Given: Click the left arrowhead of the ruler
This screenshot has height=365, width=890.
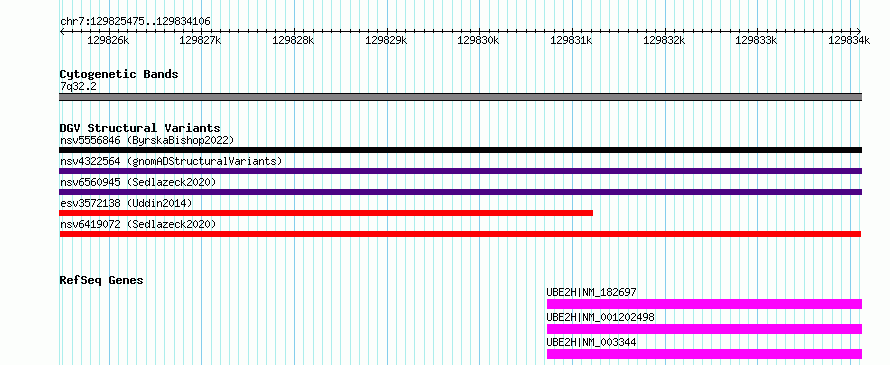Looking at the screenshot, I should click(61, 31).
